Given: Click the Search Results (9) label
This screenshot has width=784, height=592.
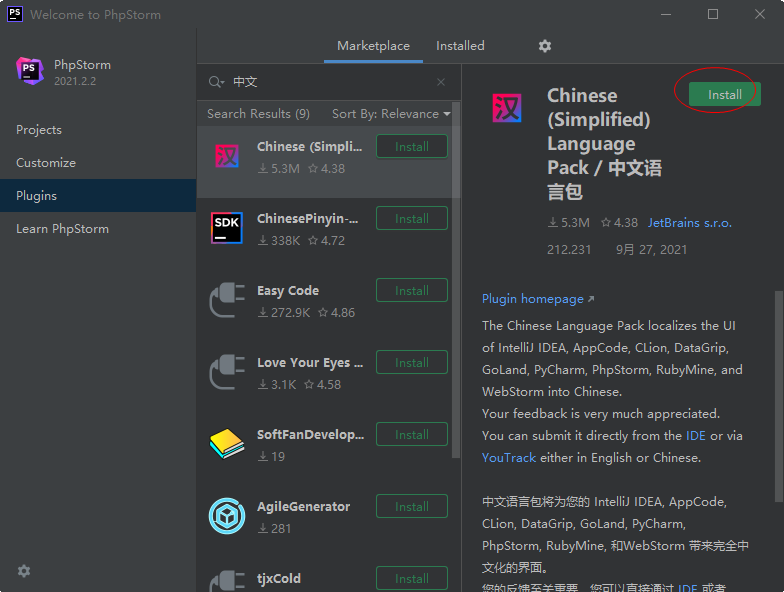Looking at the screenshot, I should [x=258, y=114].
